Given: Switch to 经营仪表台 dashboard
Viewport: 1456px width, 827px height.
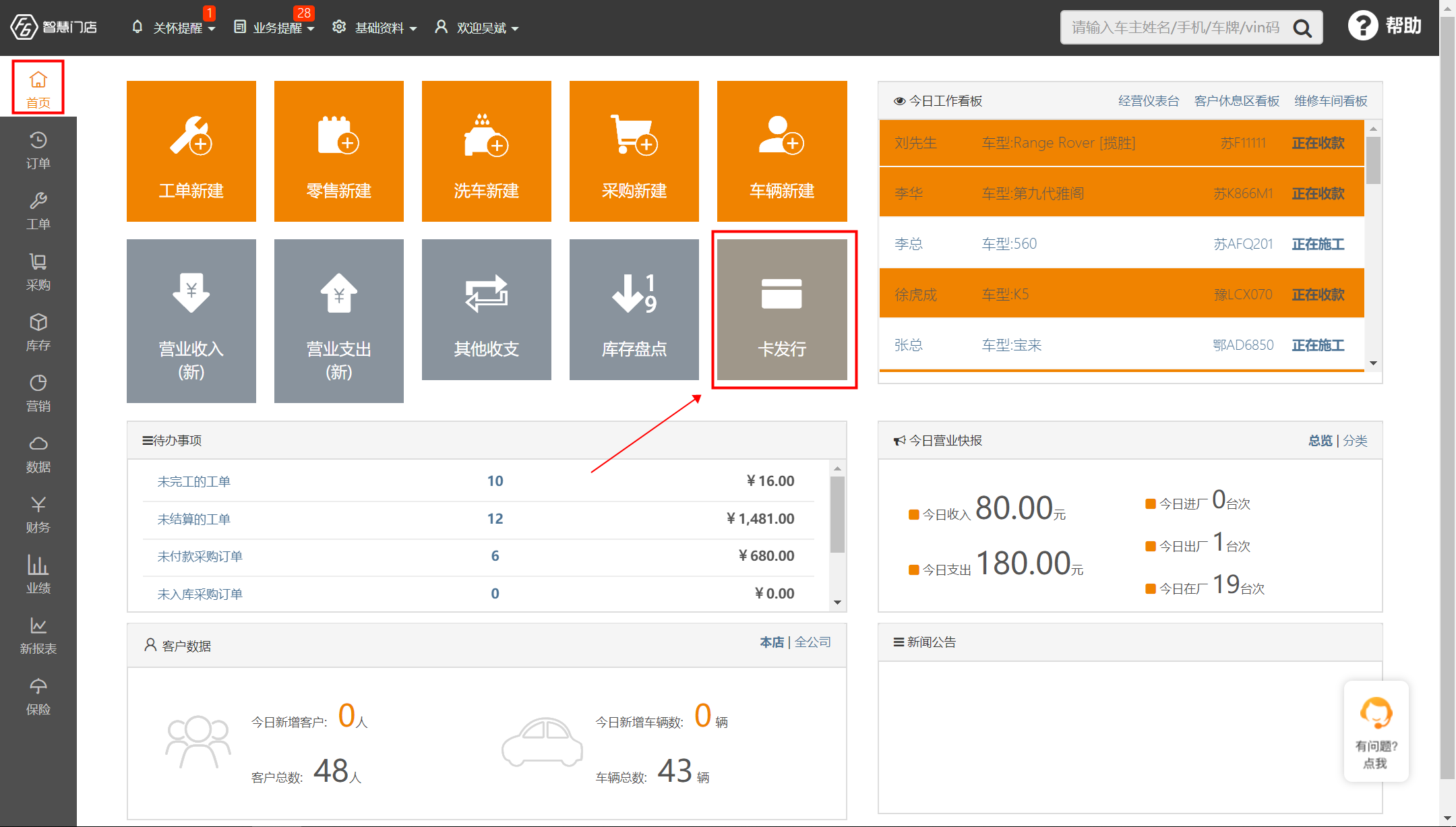Looking at the screenshot, I should tap(1149, 101).
